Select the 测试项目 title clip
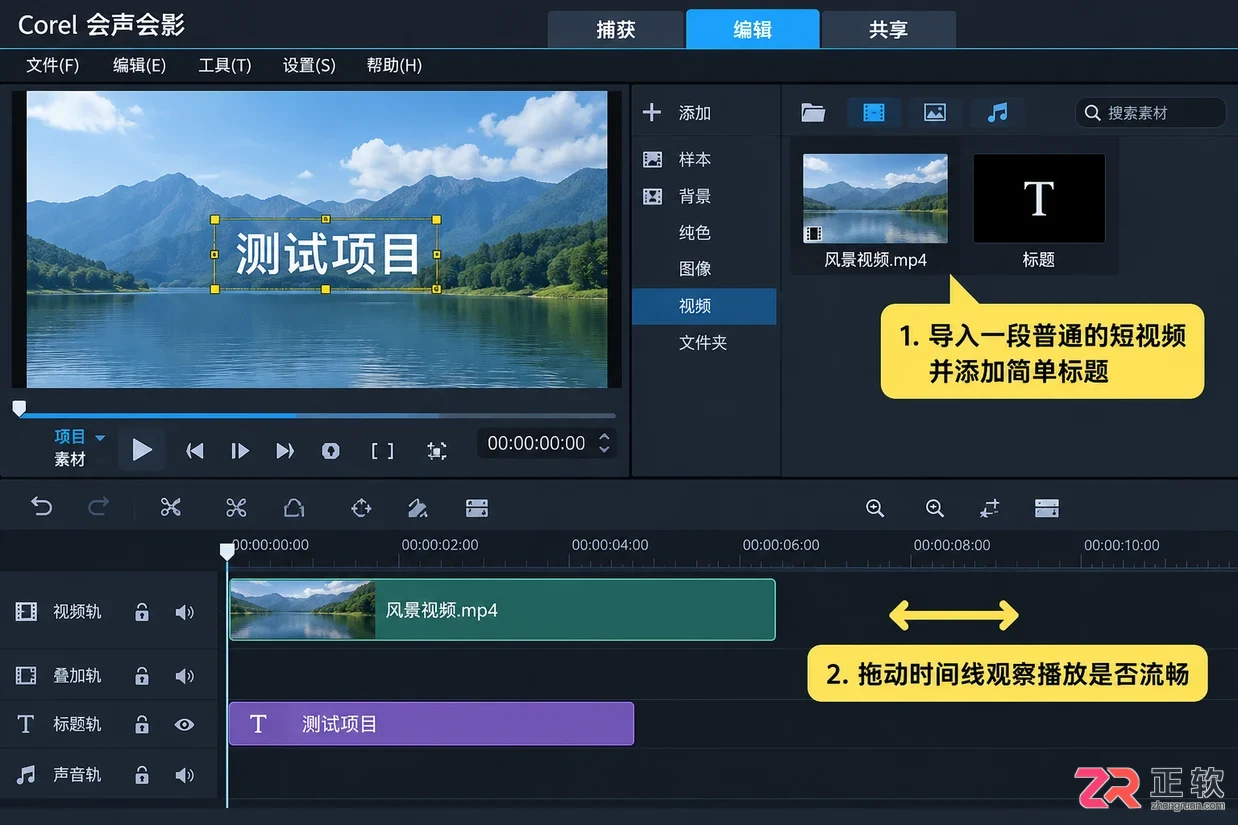1238x825 pixels. click(x=431, y=724)
